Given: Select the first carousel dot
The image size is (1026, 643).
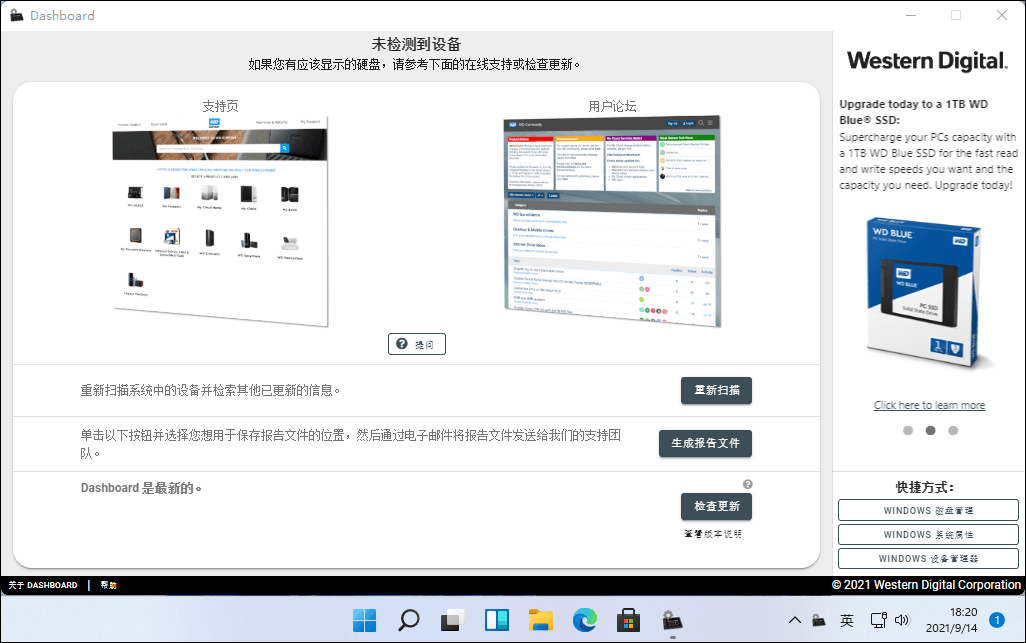Looking at the screenshot, I should tap(908, 430).
